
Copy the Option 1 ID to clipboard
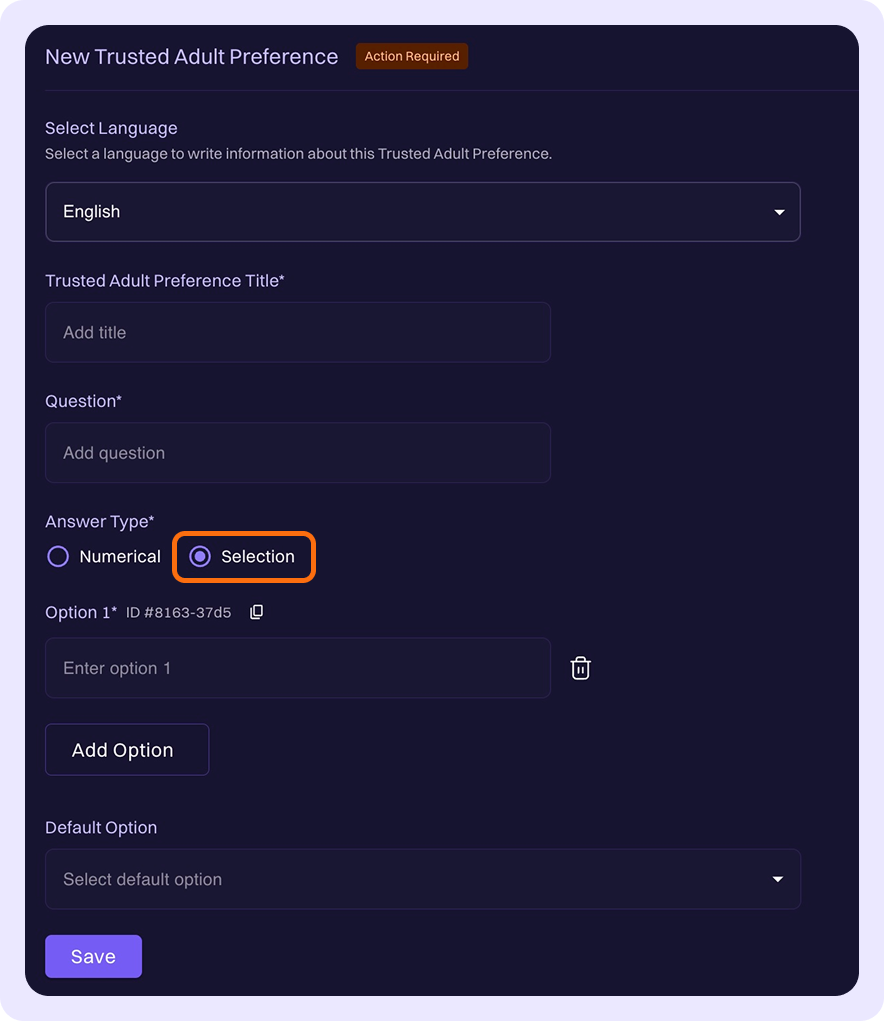(256, 612)
